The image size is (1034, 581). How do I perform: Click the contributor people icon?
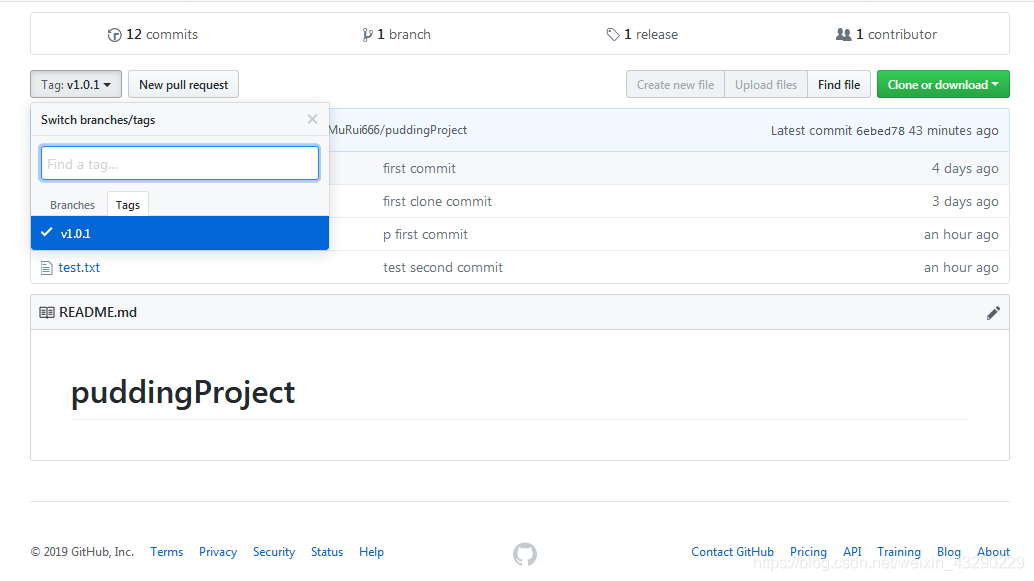(843, 34)
